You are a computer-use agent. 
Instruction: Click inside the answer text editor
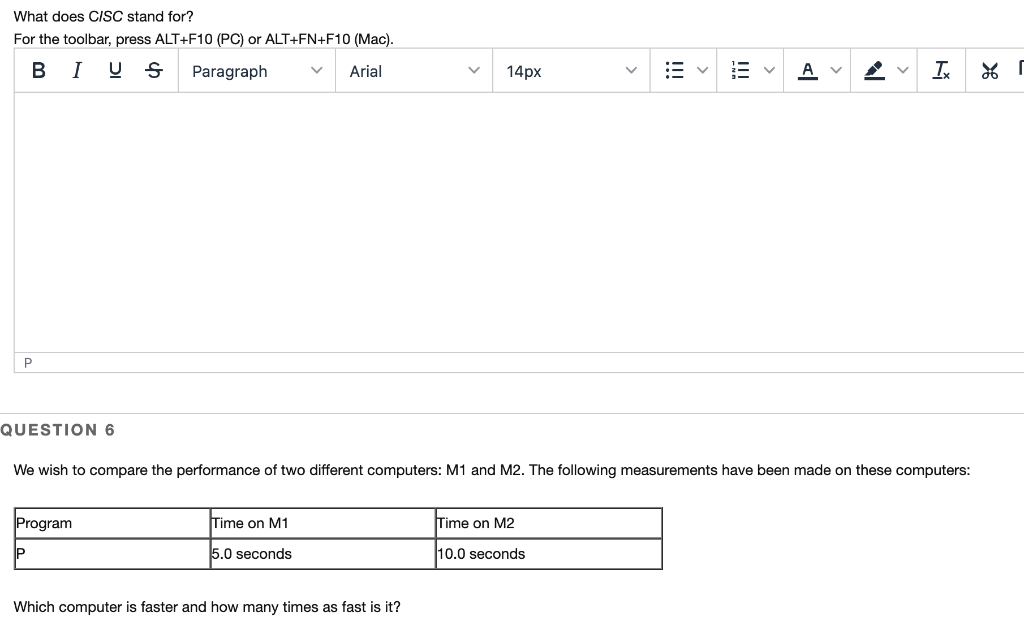coord(500,220)
